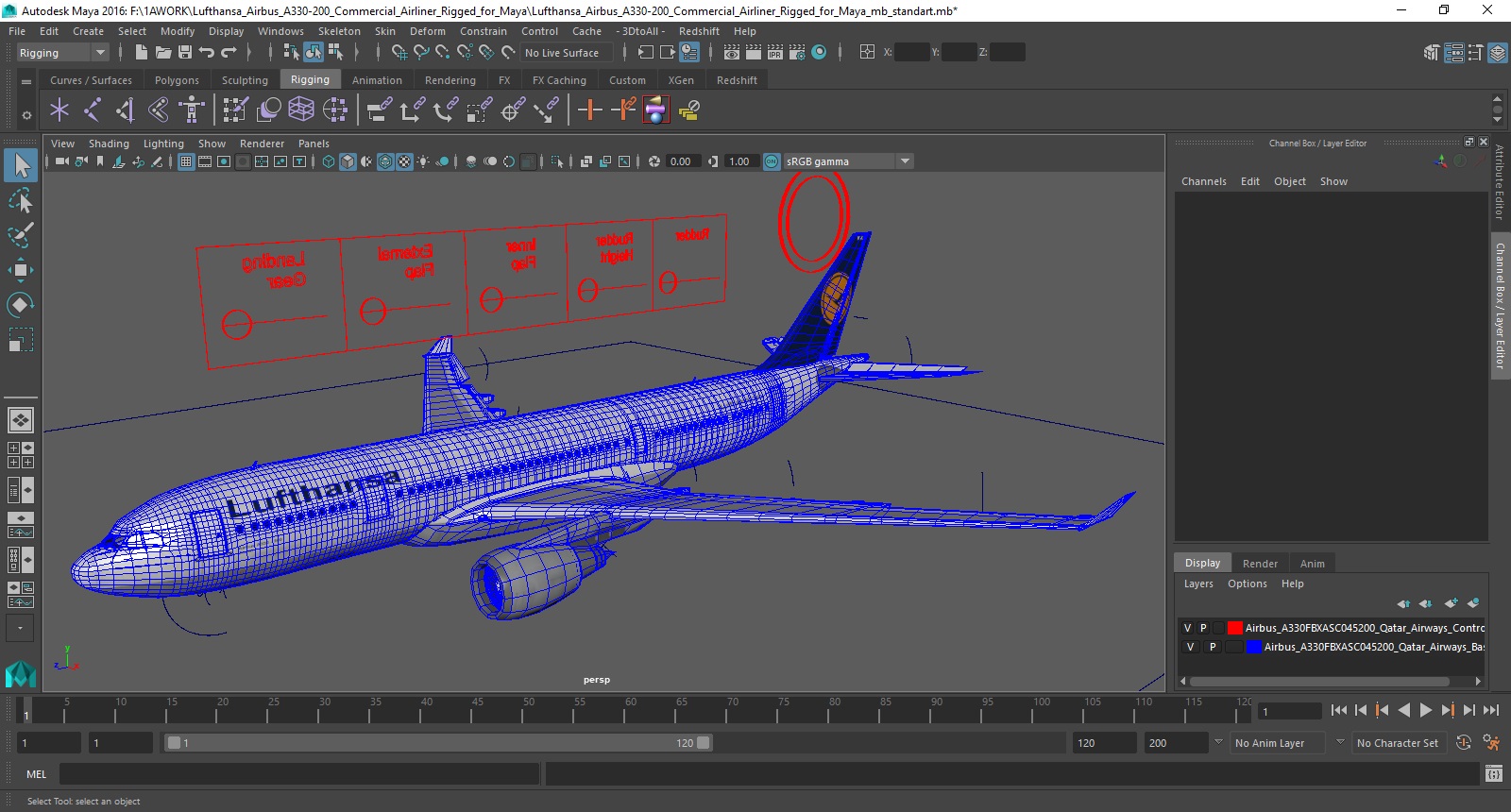Click the Create Cluster shelf icon

coord(335,110)
